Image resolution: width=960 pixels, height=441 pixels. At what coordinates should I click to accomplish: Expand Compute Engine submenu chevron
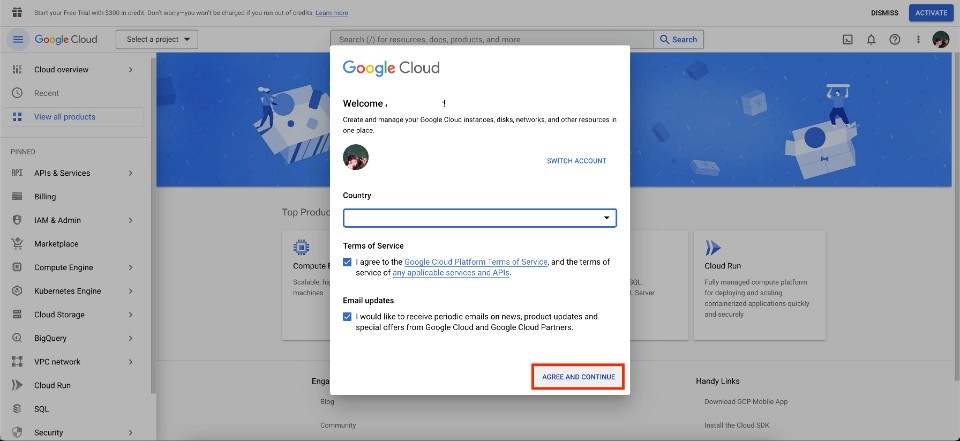(130, 267)
